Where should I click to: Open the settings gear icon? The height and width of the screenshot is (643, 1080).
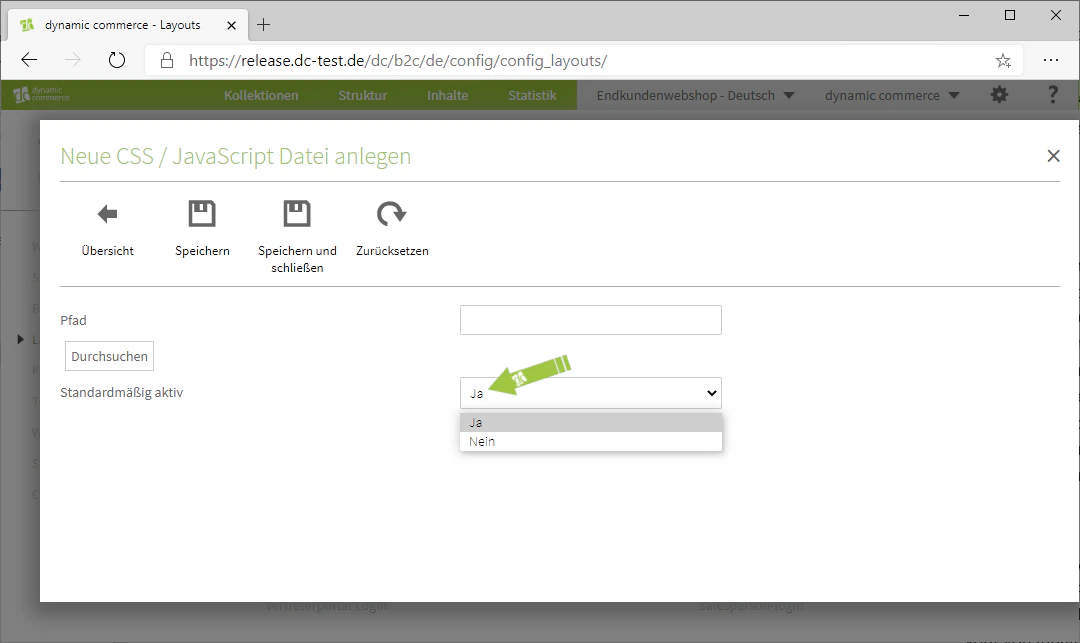pyautogui.click(x=999, y=95)
